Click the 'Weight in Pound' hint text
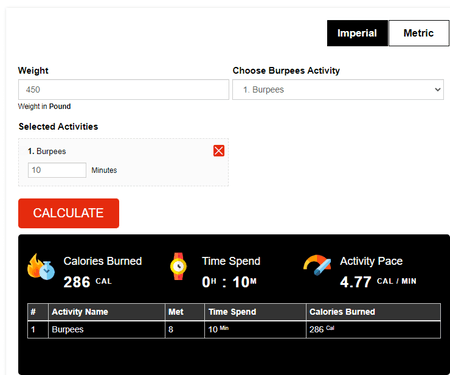450x375 pixels. click(44, 106)
